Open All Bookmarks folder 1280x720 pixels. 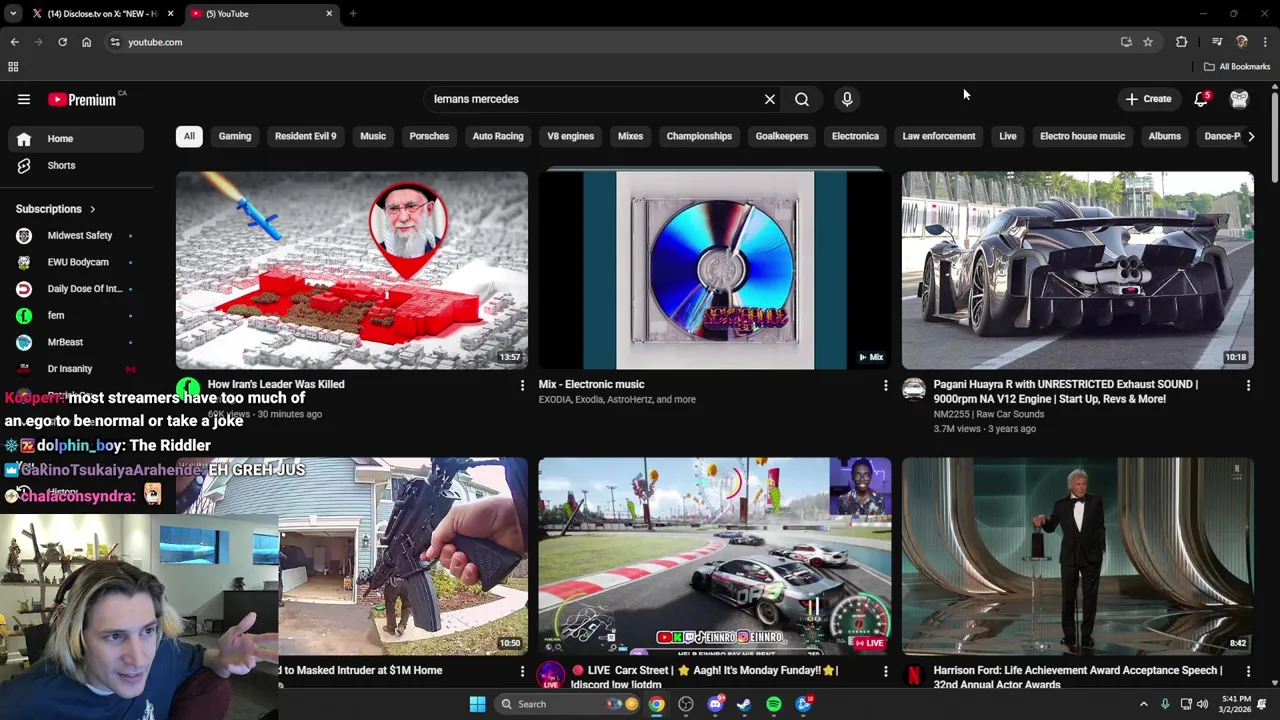click(x=1237, y=67)
